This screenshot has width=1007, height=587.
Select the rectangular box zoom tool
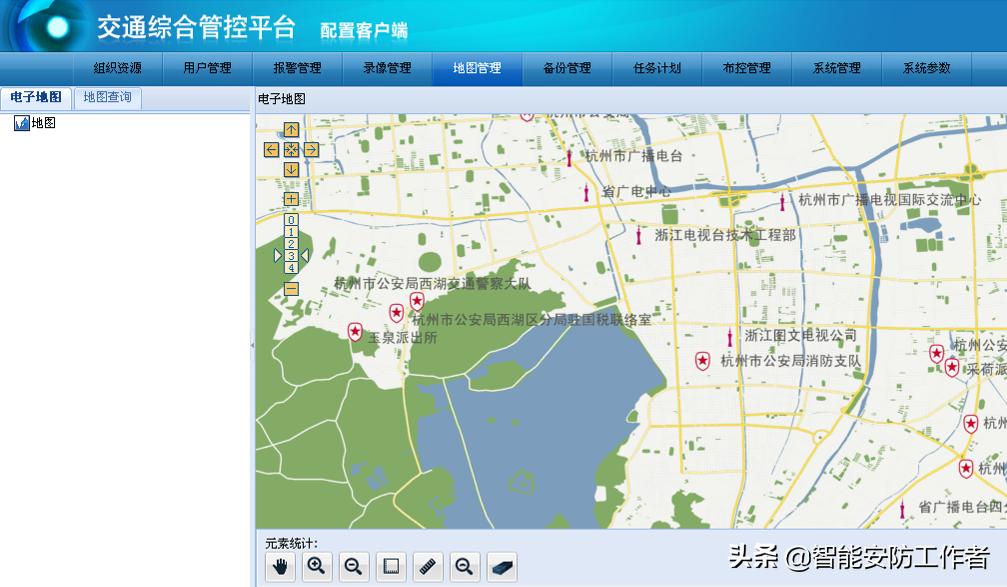click(390, 566)
